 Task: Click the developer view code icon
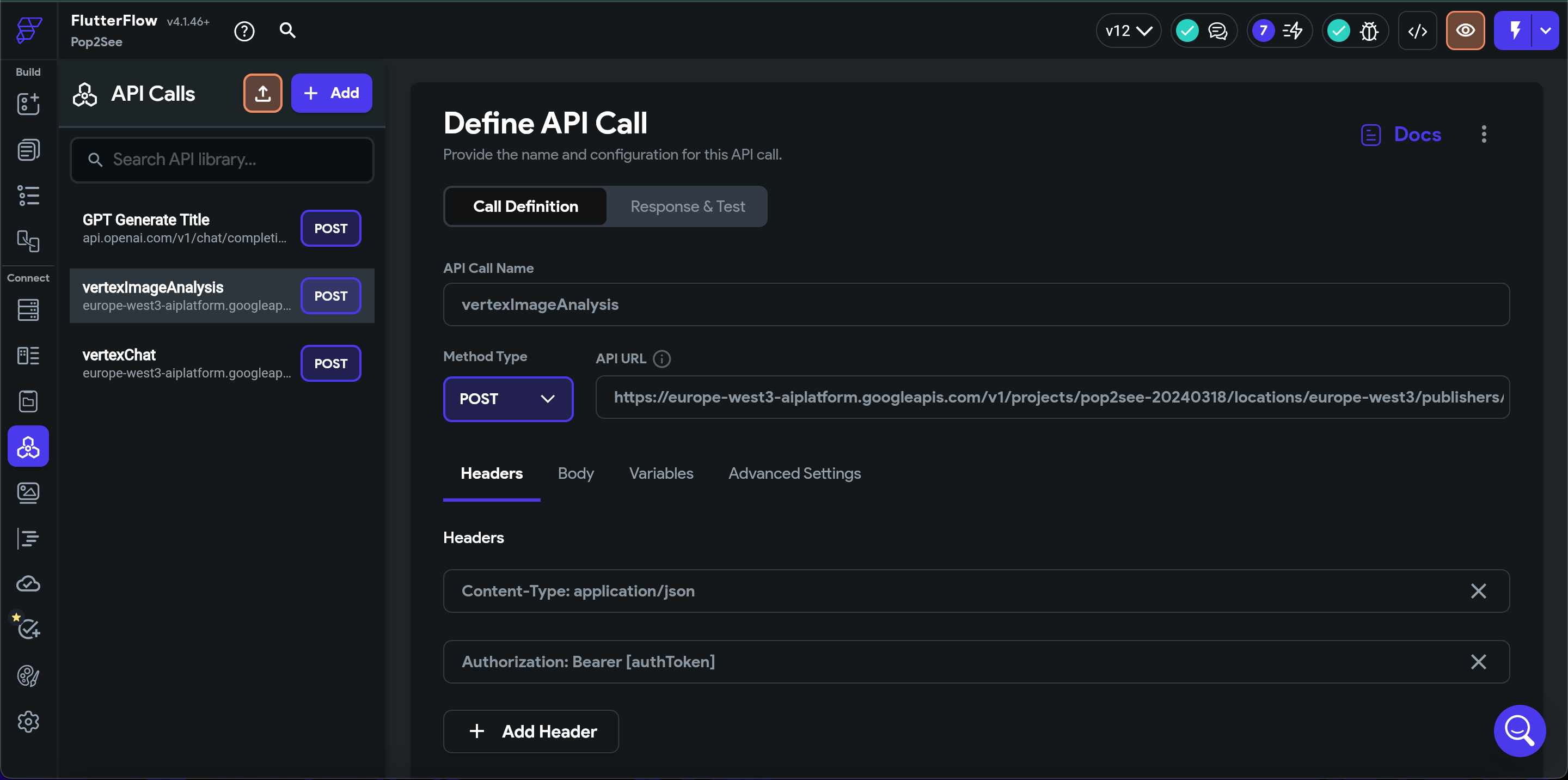click(x=1417, y=31)
